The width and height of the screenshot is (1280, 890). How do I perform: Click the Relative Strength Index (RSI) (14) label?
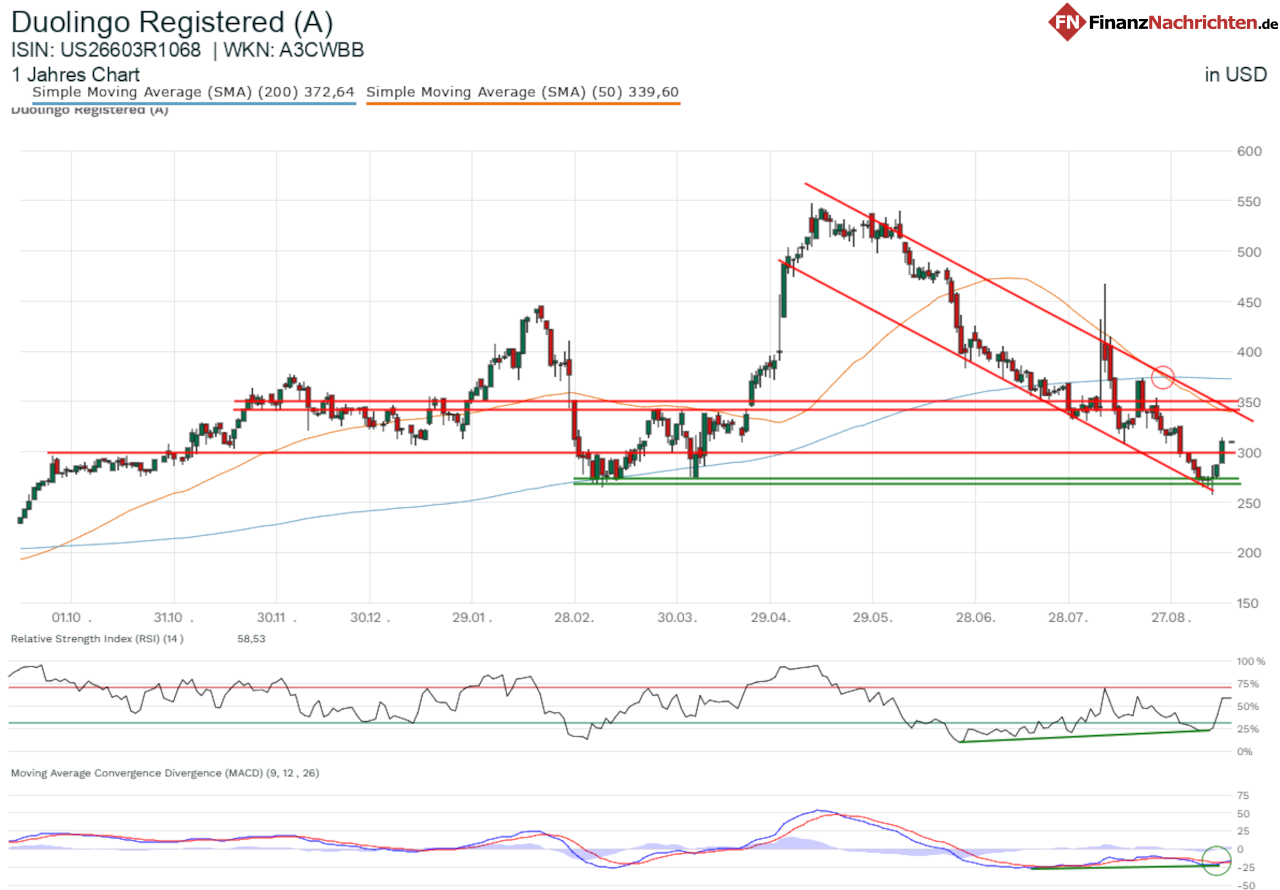97,638
